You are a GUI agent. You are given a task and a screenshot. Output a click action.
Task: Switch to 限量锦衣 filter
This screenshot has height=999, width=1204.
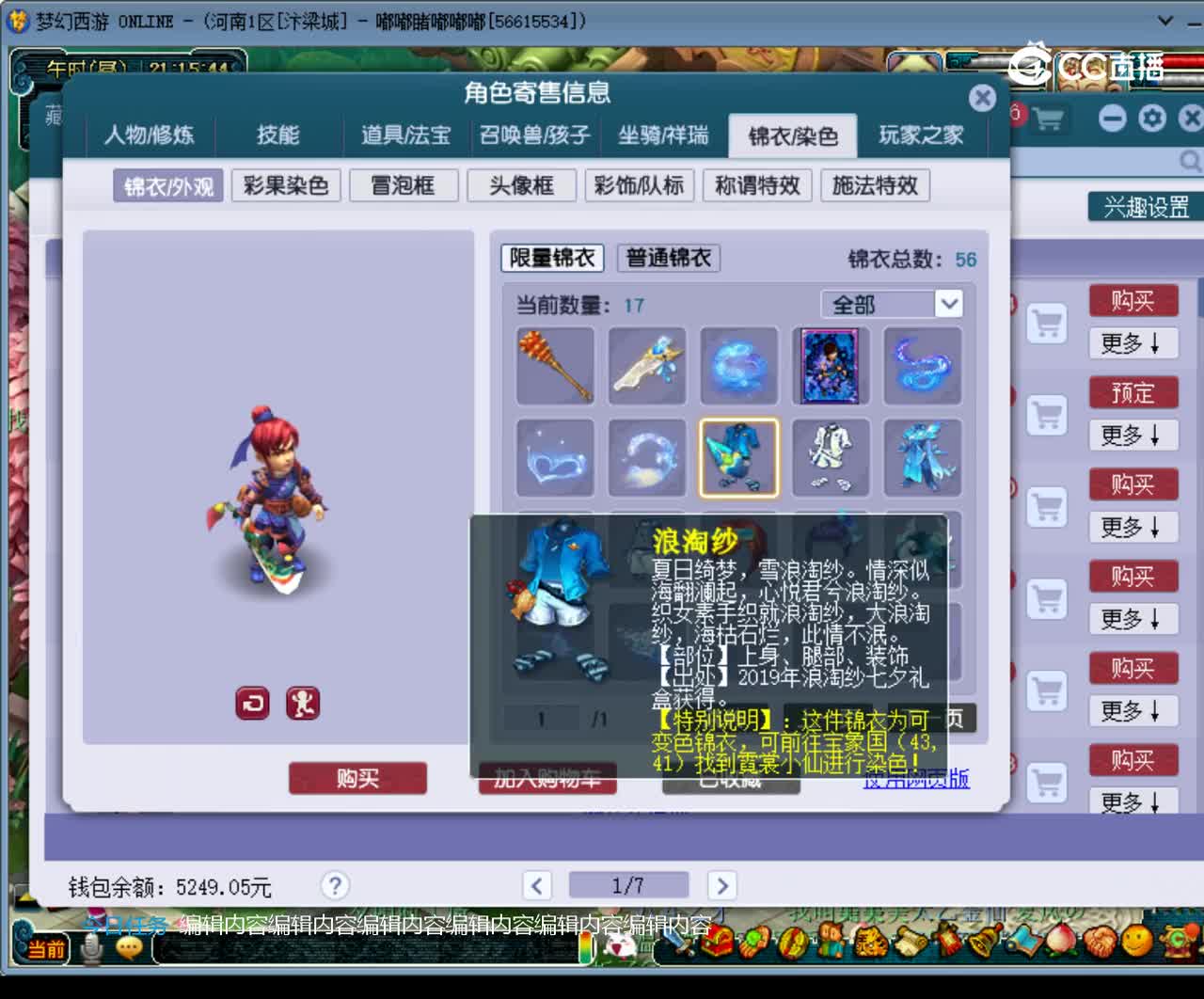click(552, 258)
